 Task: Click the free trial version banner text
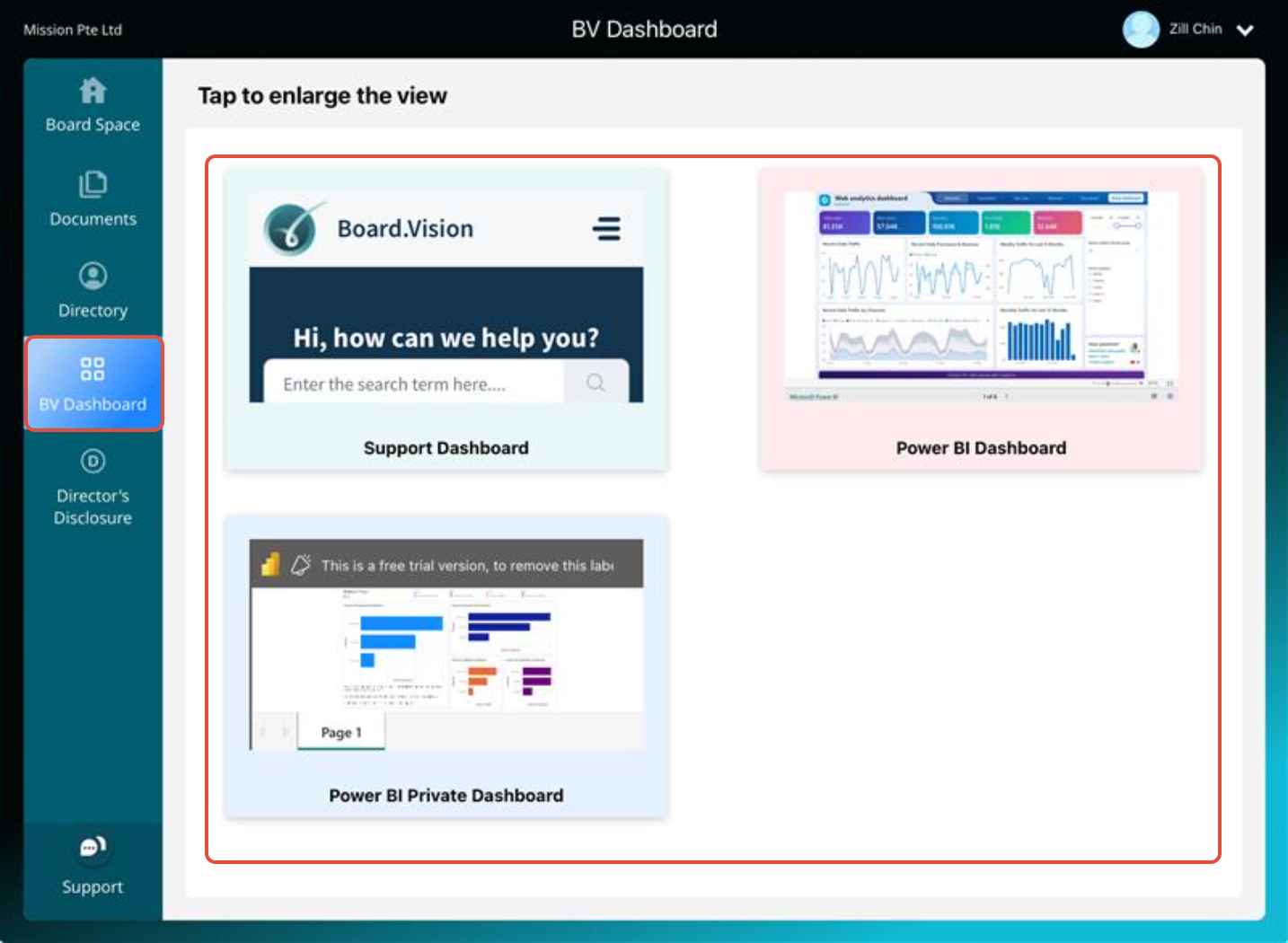click(467, 566)
